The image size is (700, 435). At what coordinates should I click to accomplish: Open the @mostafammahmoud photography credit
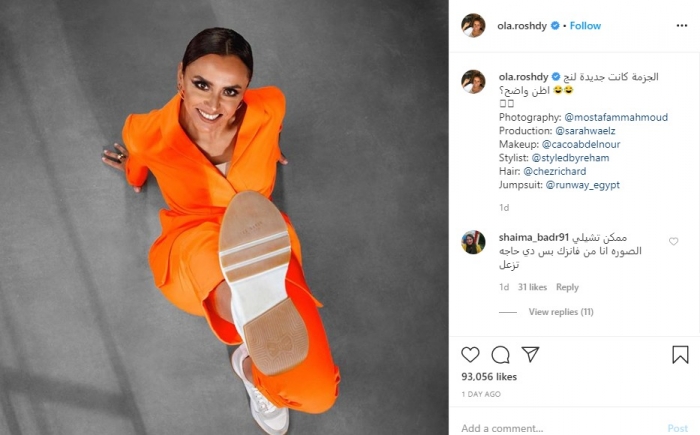[x=616, y=117]
